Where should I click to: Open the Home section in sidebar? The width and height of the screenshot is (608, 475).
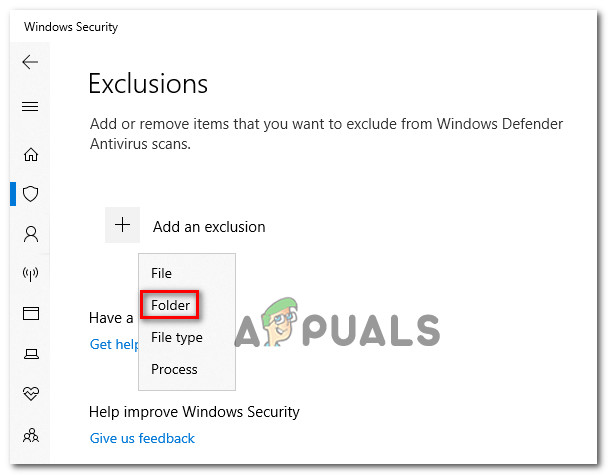coord(31,154)
